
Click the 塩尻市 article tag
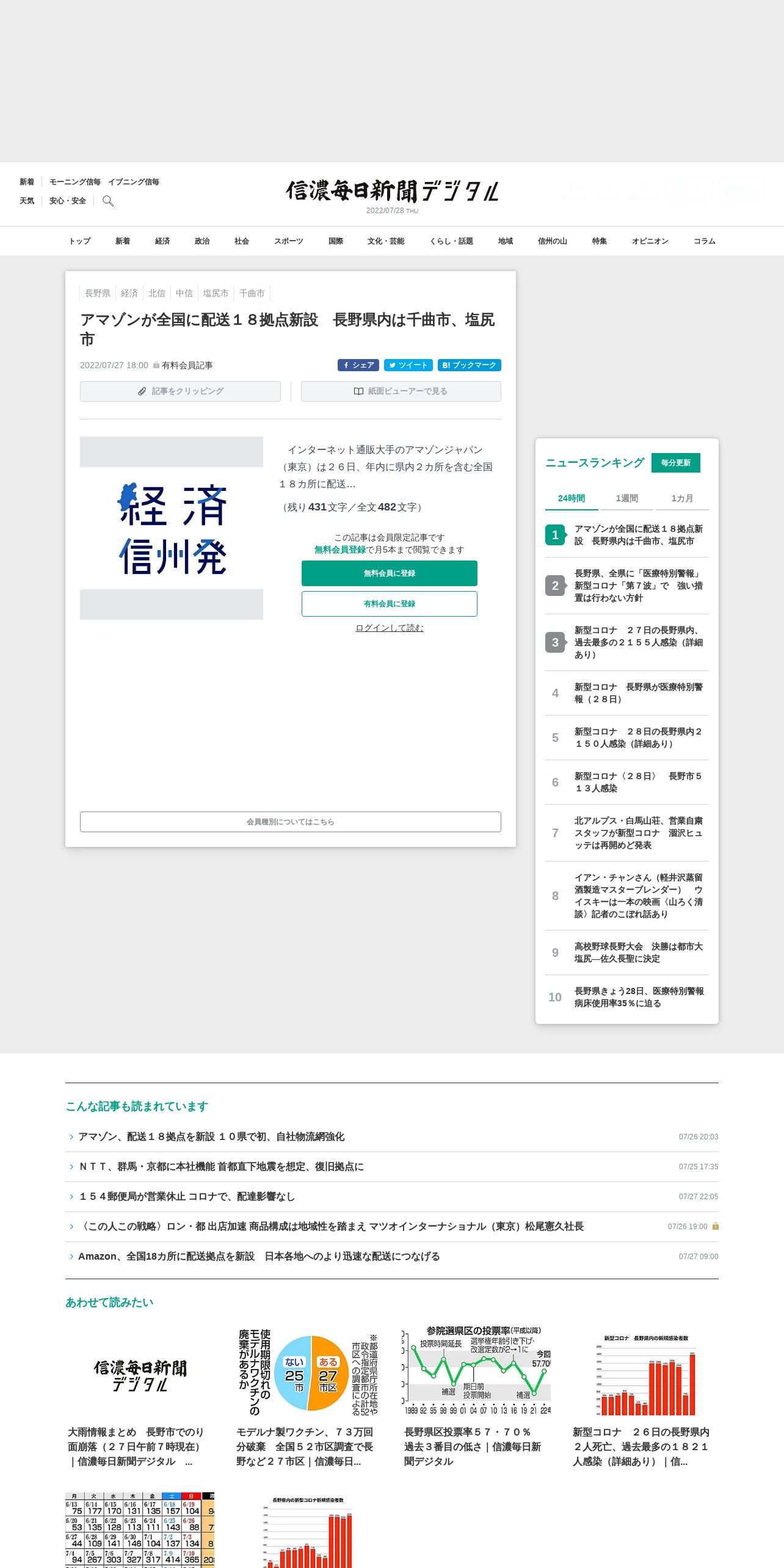pyautogui.click(x=216, y=293)
